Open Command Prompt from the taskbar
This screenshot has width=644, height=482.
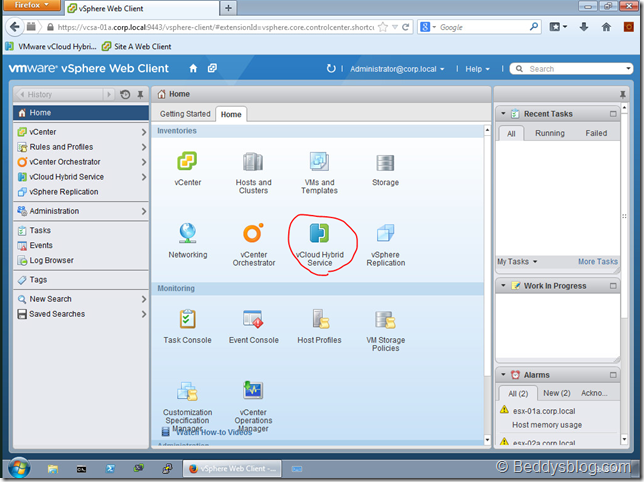click(x=81, y=469)
